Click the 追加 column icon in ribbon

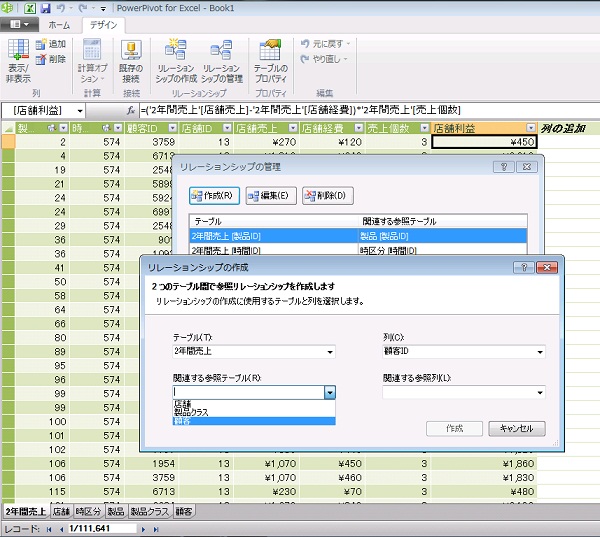[50, 45]
